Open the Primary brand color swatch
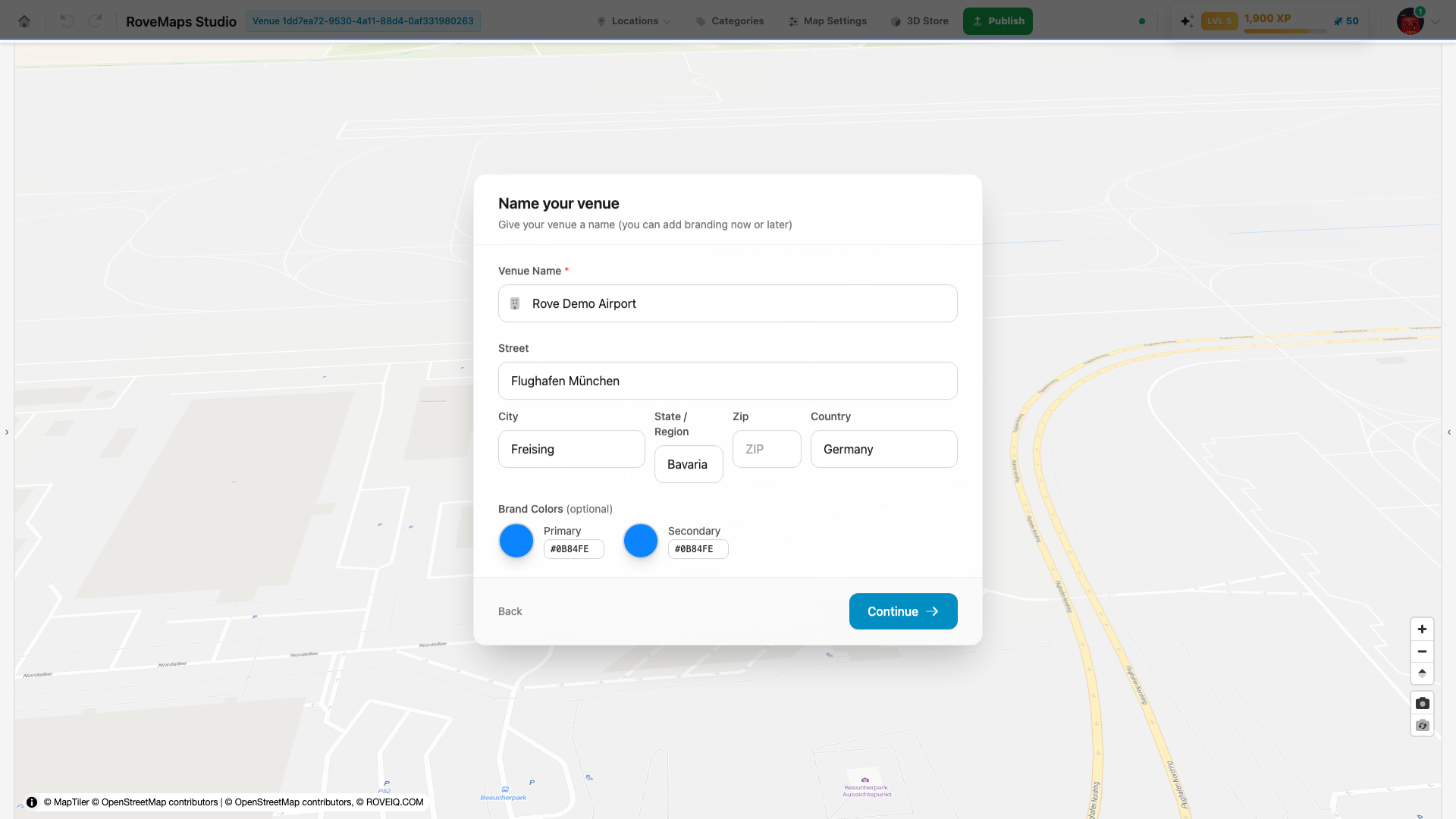Screen dimensions: 1456x819 [x=516, y=541]
